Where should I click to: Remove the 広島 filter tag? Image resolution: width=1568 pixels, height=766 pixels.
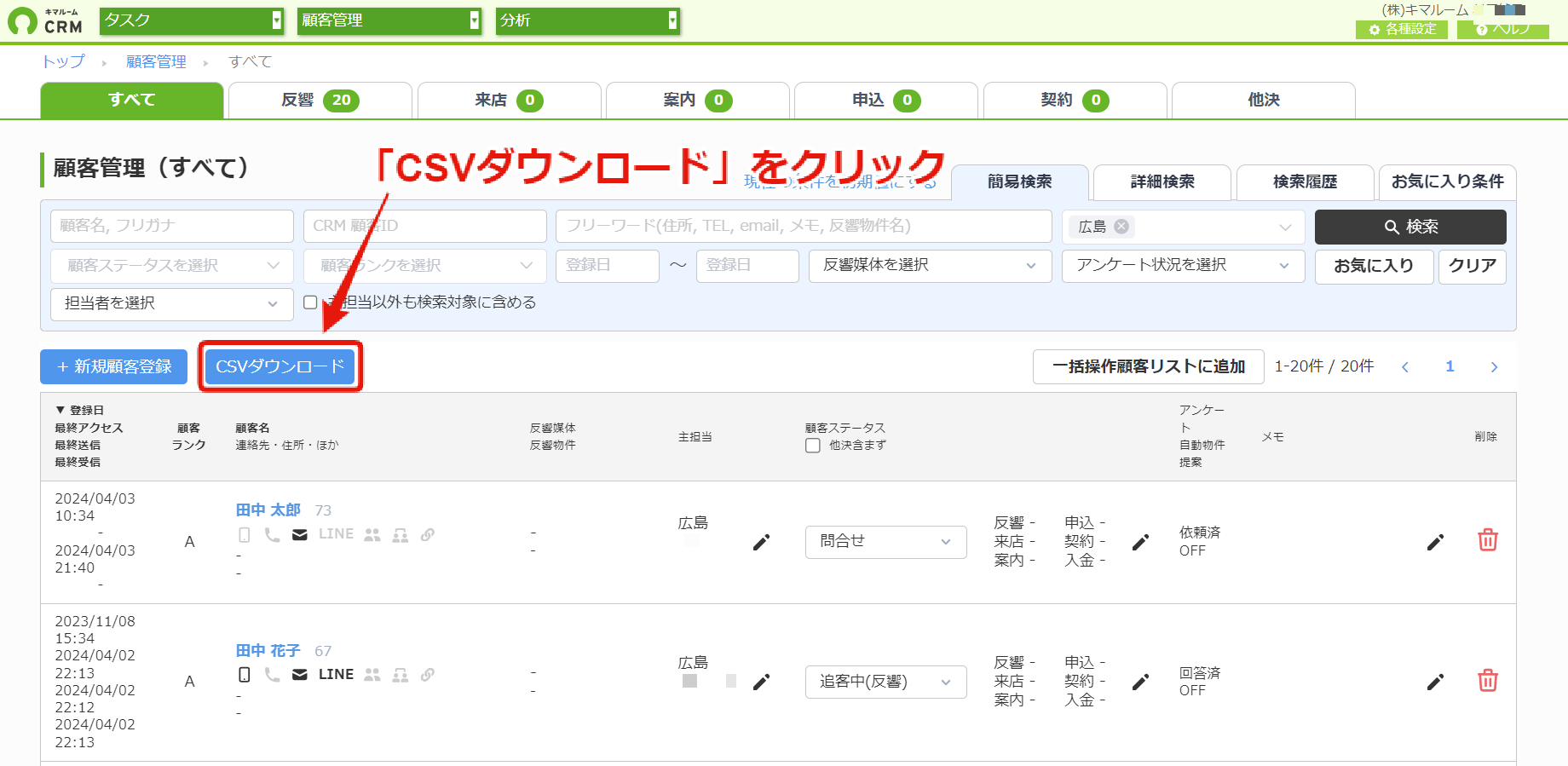click(1121, 227)
